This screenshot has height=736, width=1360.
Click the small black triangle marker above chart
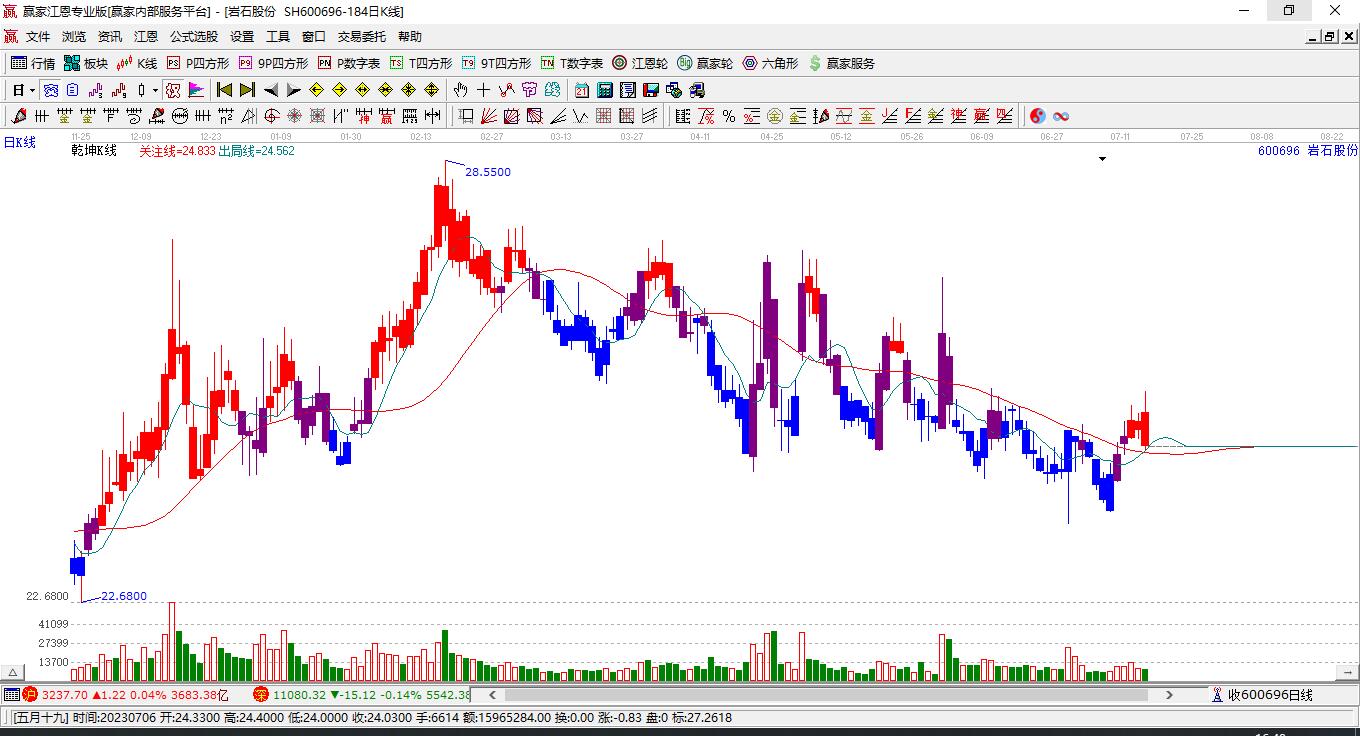pyautogui.click(x=1103, y=159)
